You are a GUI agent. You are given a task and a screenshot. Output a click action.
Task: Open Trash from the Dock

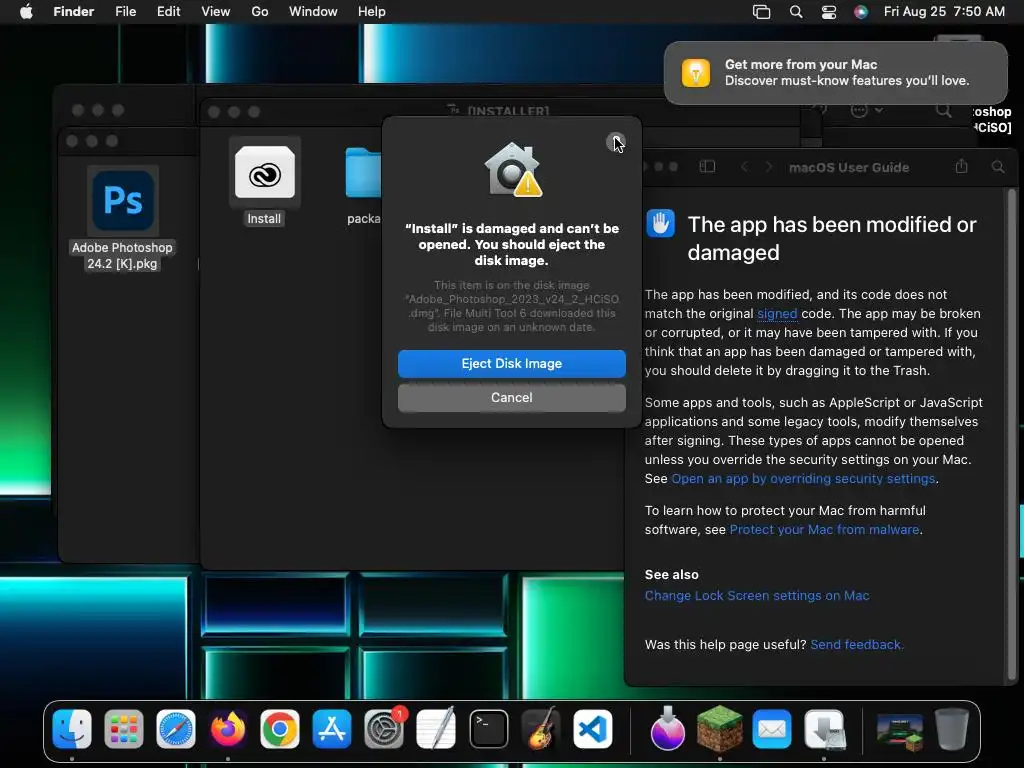pos(952,729)
